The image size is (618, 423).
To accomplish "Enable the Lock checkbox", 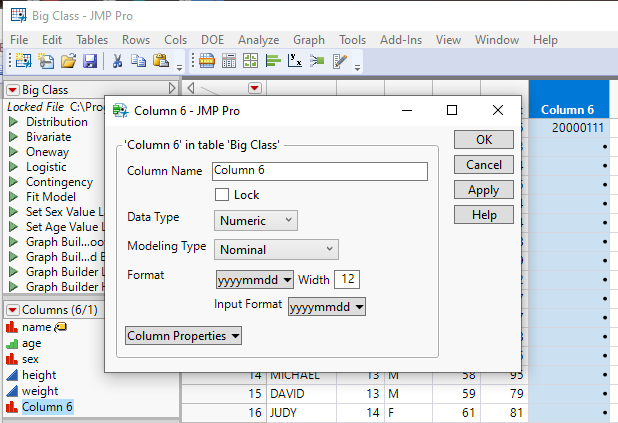I will pyautogui.click(x=222, y=195).
